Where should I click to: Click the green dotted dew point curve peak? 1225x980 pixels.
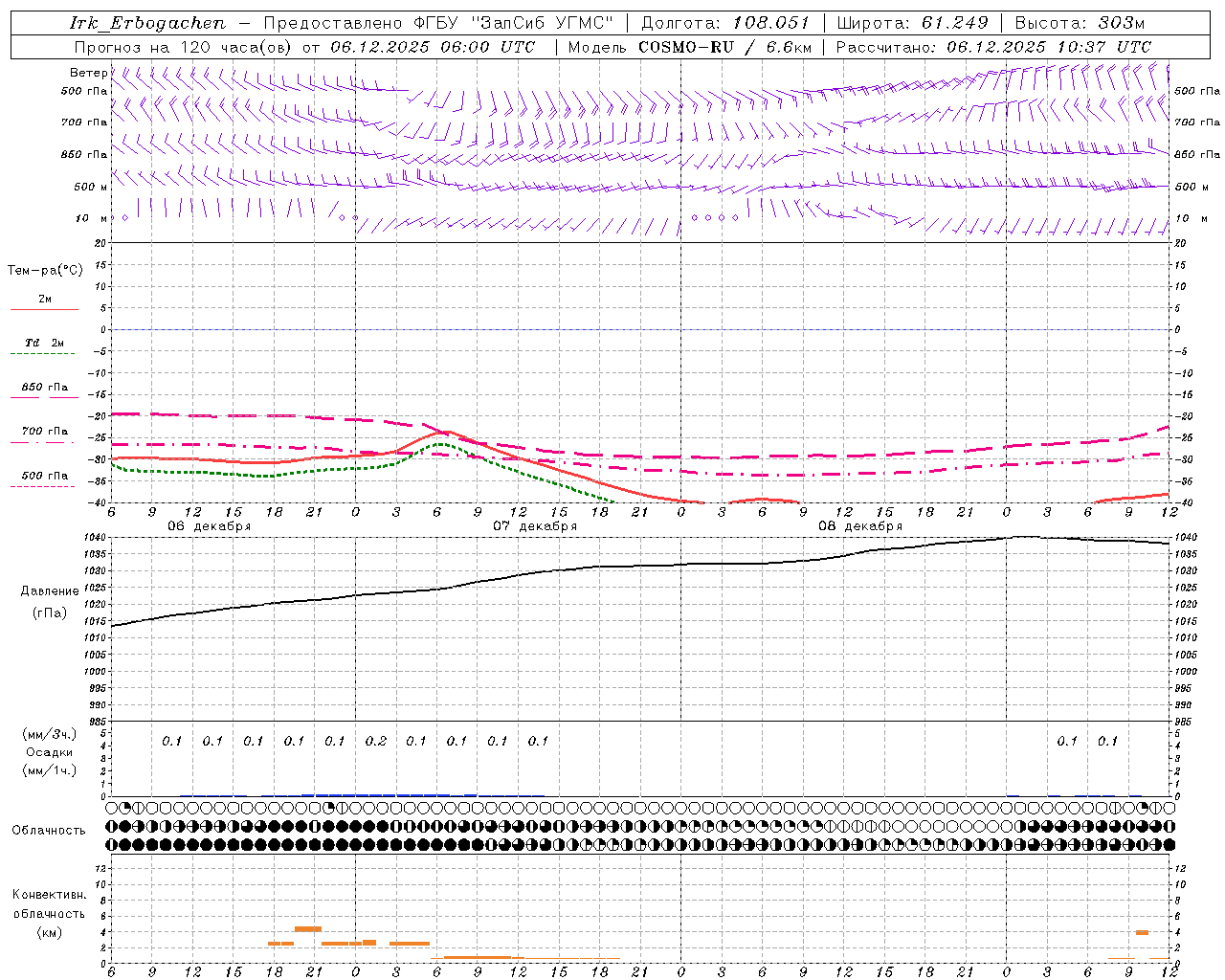pyautogui.click(x=439, y=444)
